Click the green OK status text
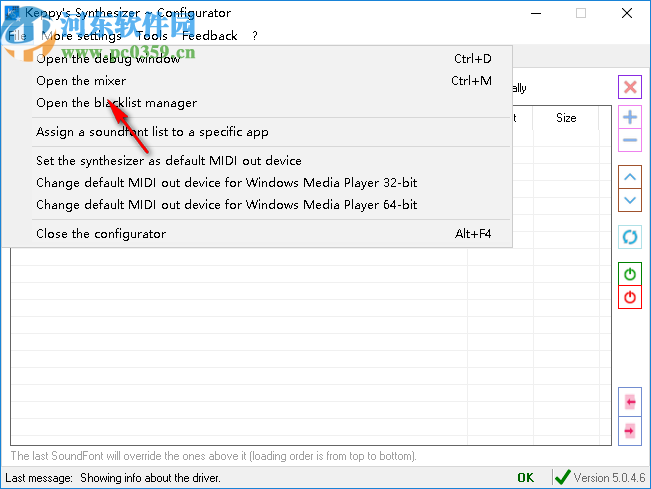The width and height of the screenshot is (651, 489). pos(526,478)
